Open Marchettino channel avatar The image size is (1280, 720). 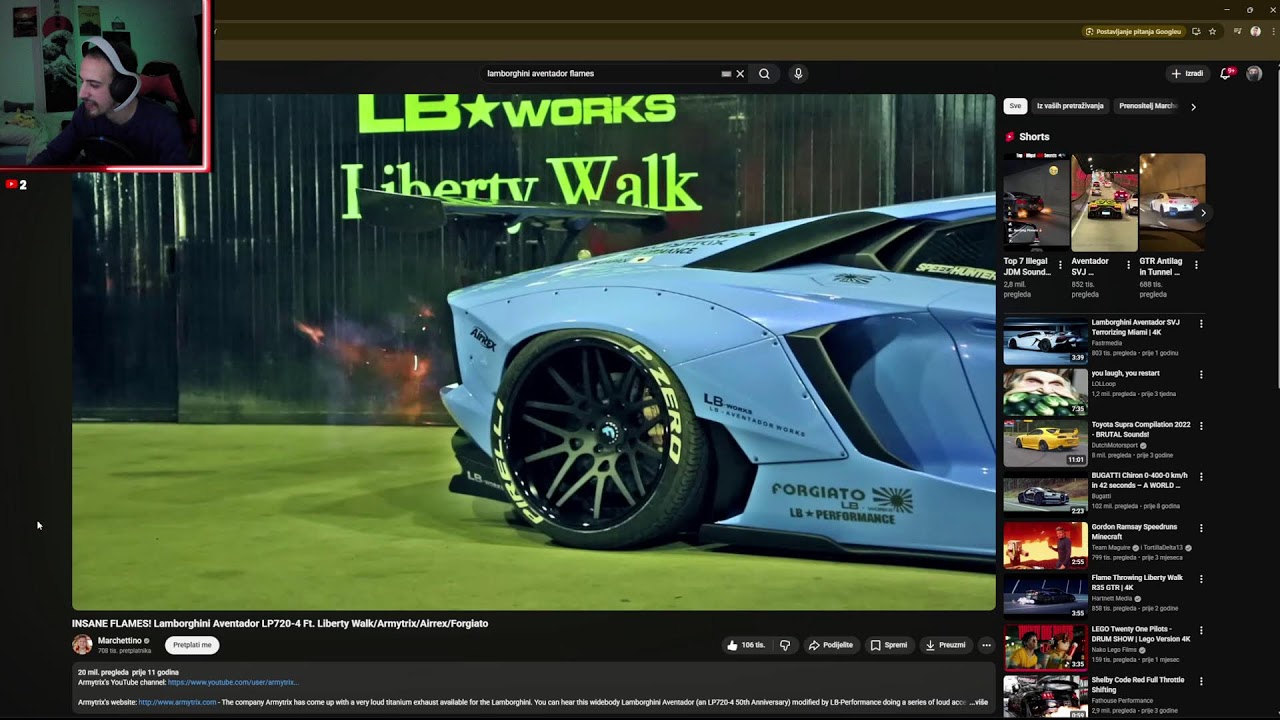coord(82,645)
